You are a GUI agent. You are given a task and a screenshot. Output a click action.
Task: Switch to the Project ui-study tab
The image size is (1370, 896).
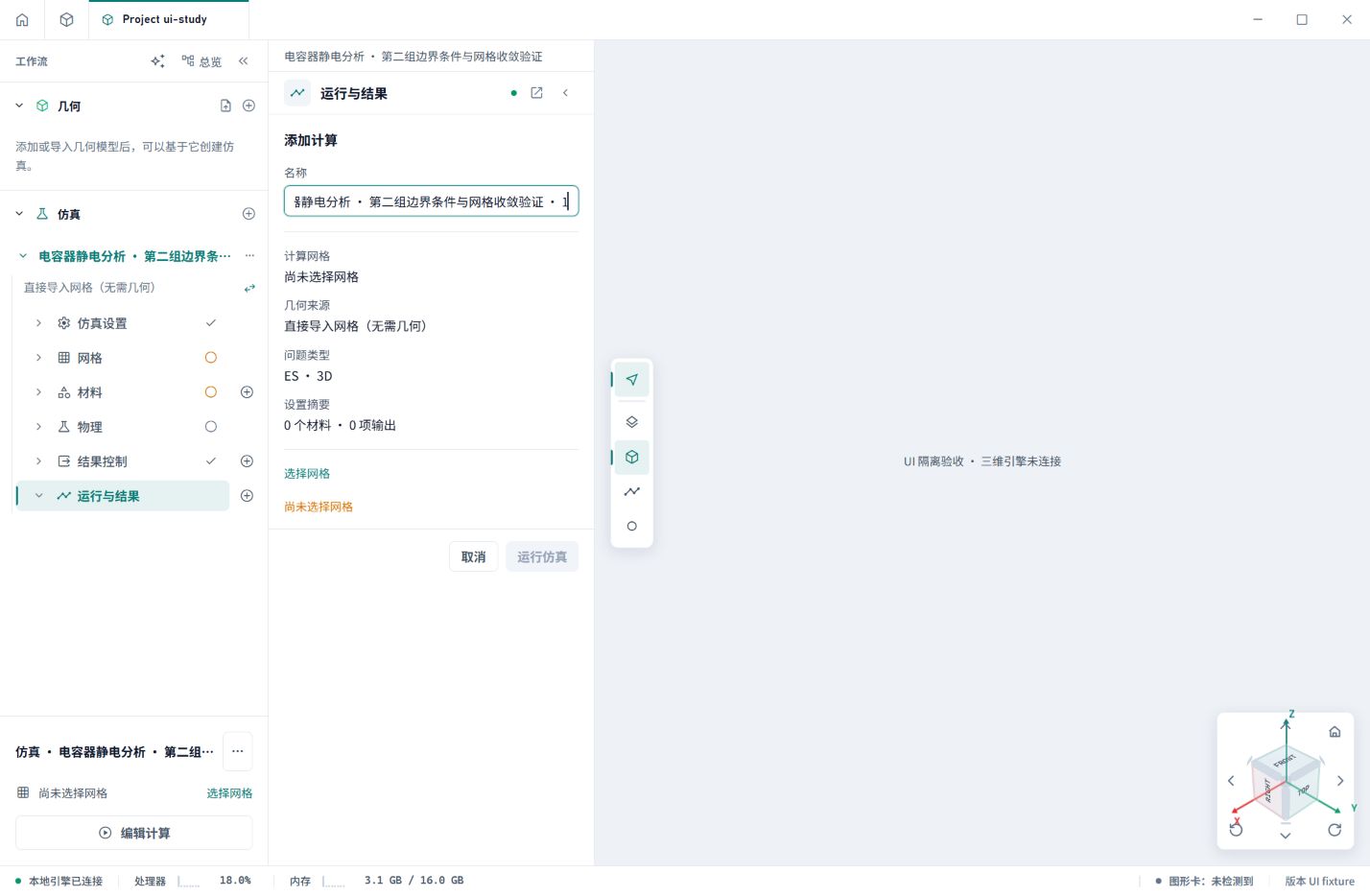pos(168,19)
